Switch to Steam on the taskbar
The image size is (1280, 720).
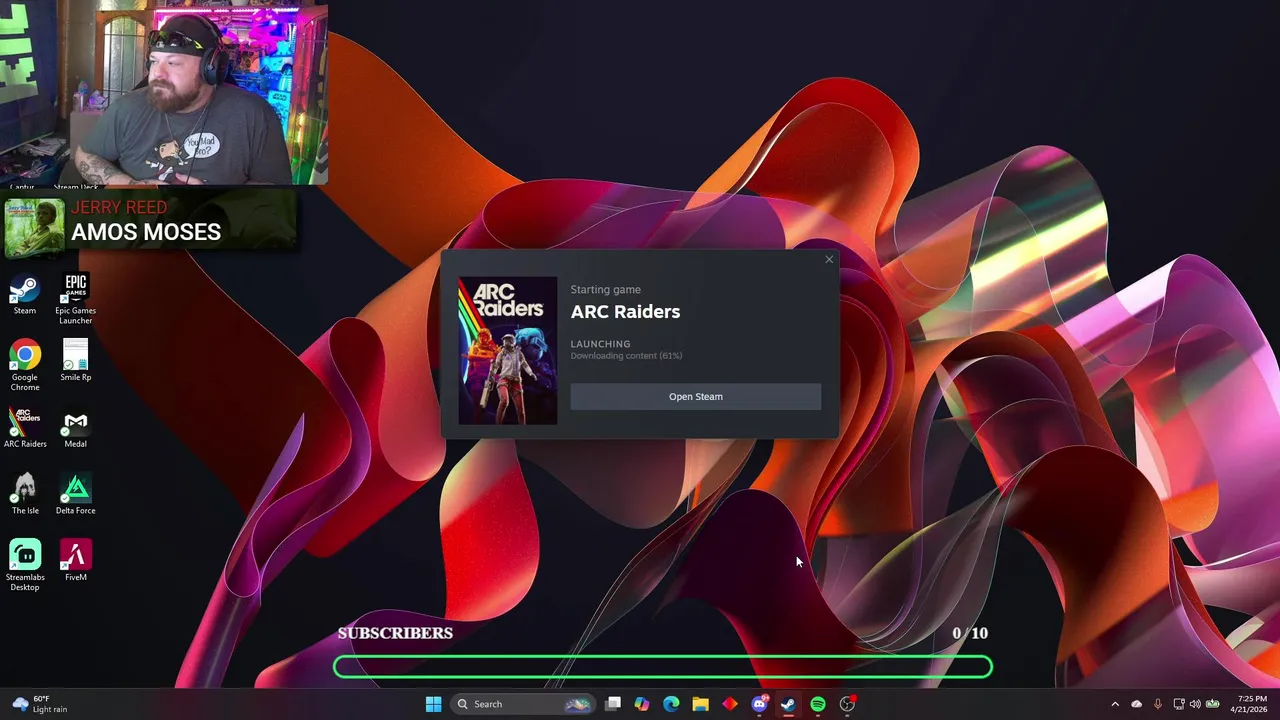(788, 704)
